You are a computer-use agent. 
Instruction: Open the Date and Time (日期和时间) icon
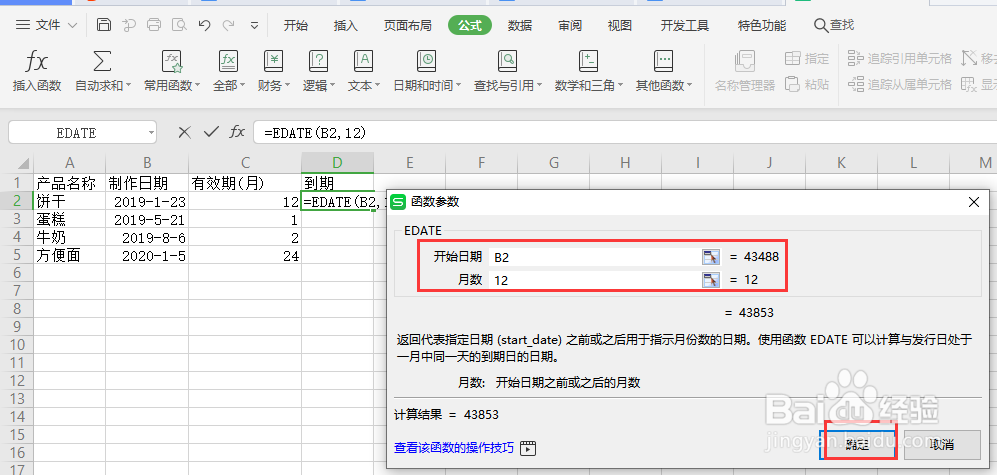click(427, 62)
